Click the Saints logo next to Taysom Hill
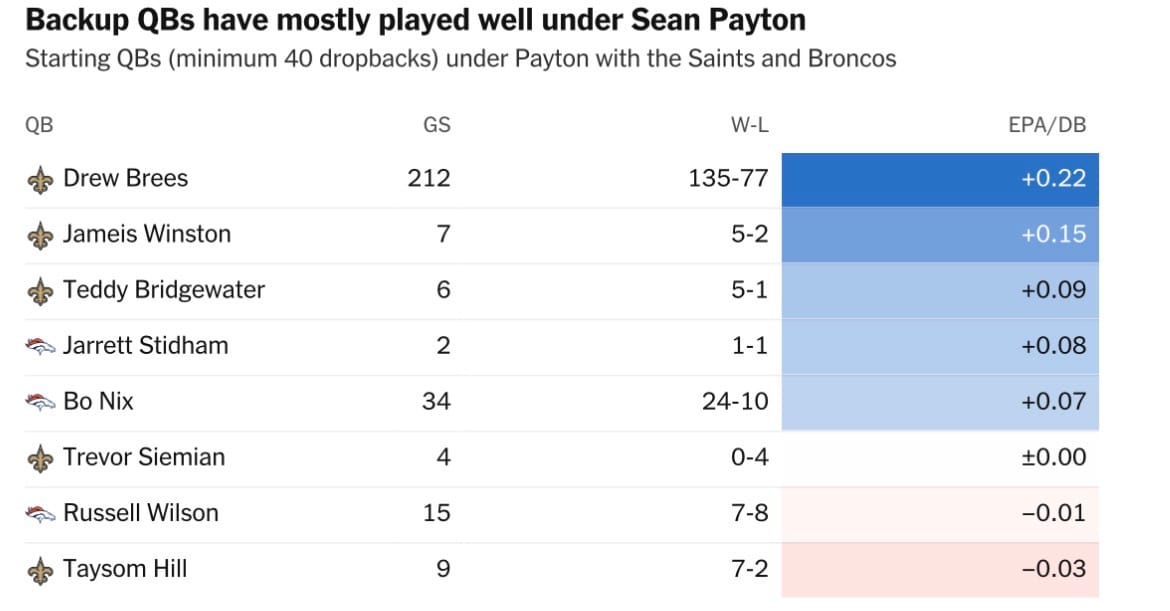1170x611 pixels. point(40,570)
